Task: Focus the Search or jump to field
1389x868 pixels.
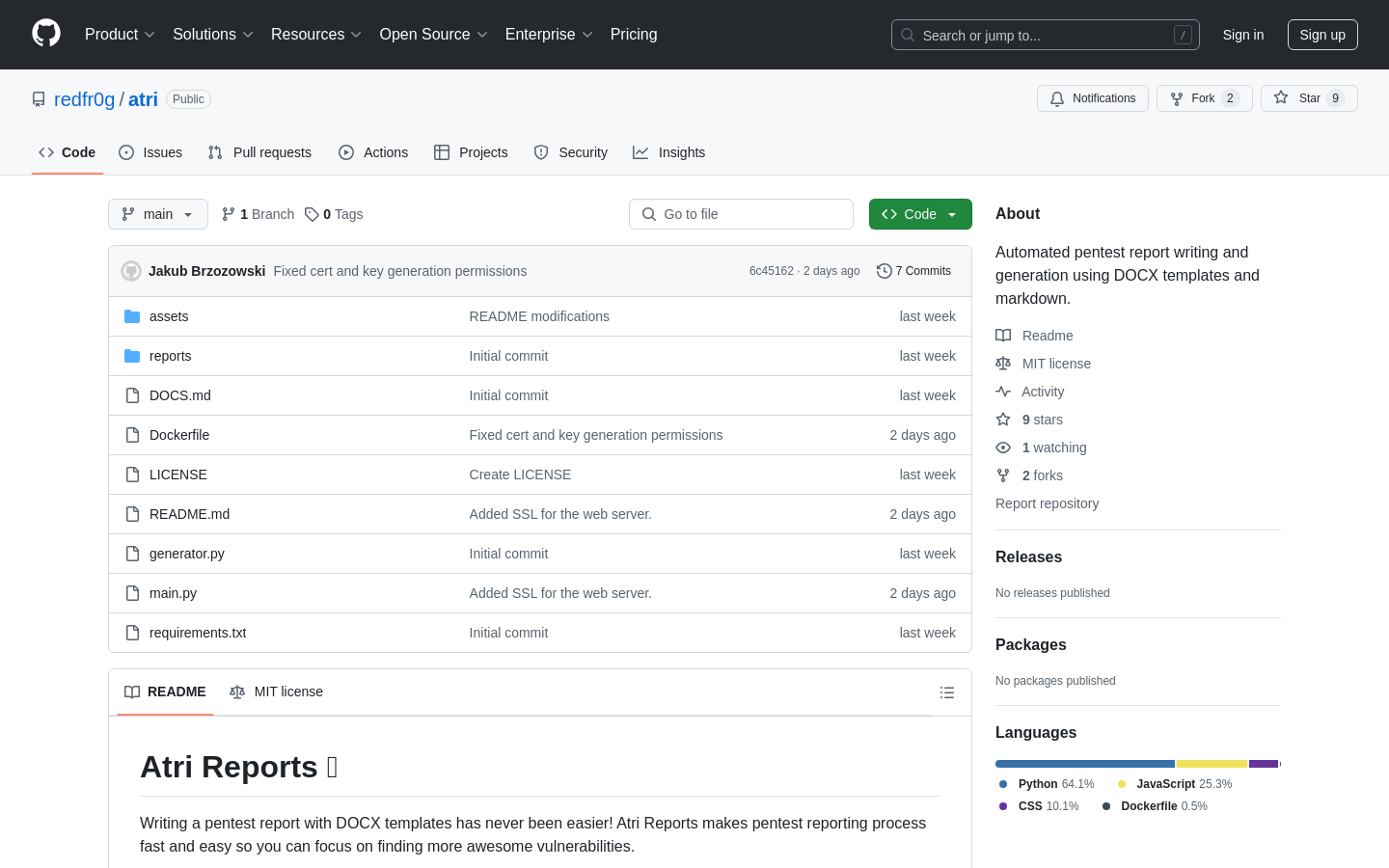Action: (1046, 35)
